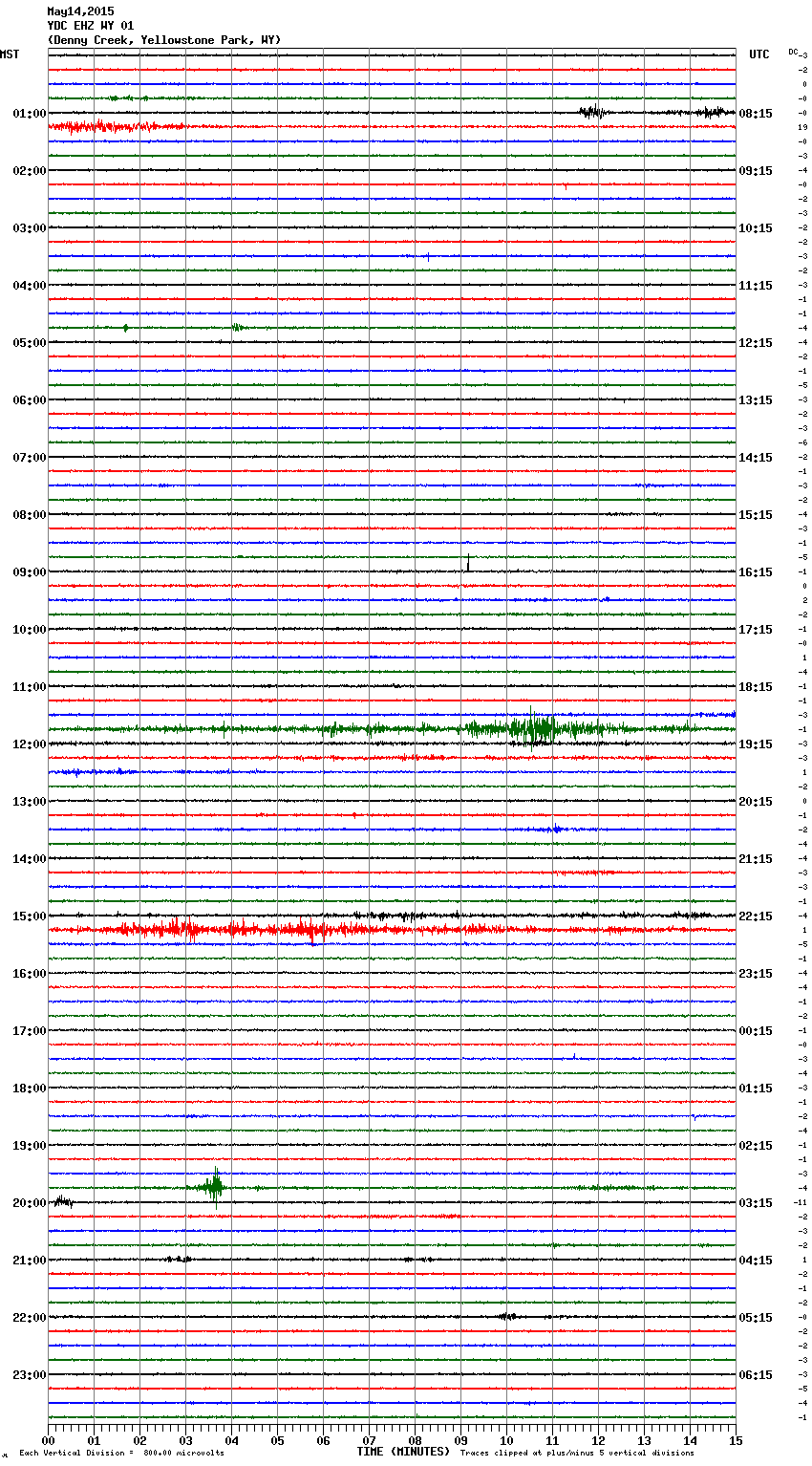The width and height of the screenshot is (812, 1466).
Task: Select the 22:00 MST time label
Action: point(30,1318)
